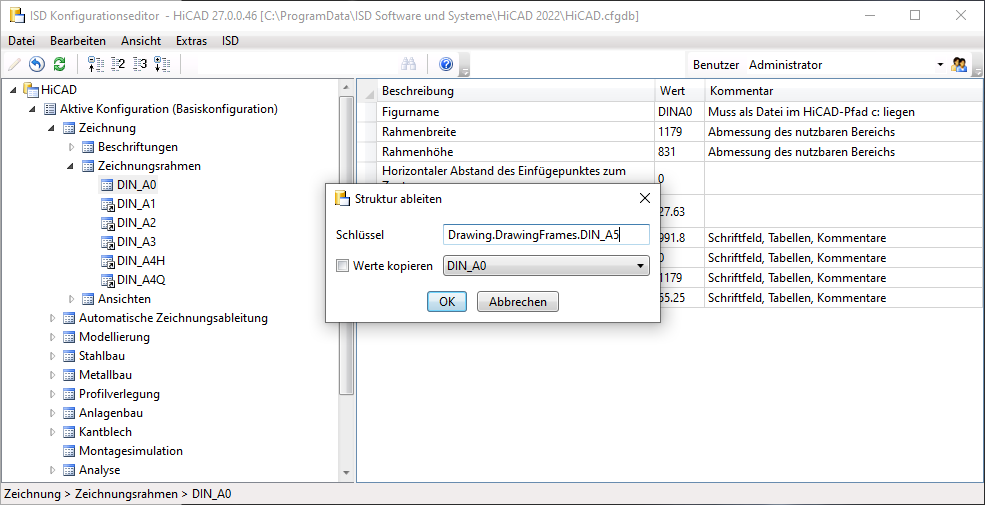This screenshot has width=985, height=505.
Task: Click the DINA0 value cell
Action: 680,112
